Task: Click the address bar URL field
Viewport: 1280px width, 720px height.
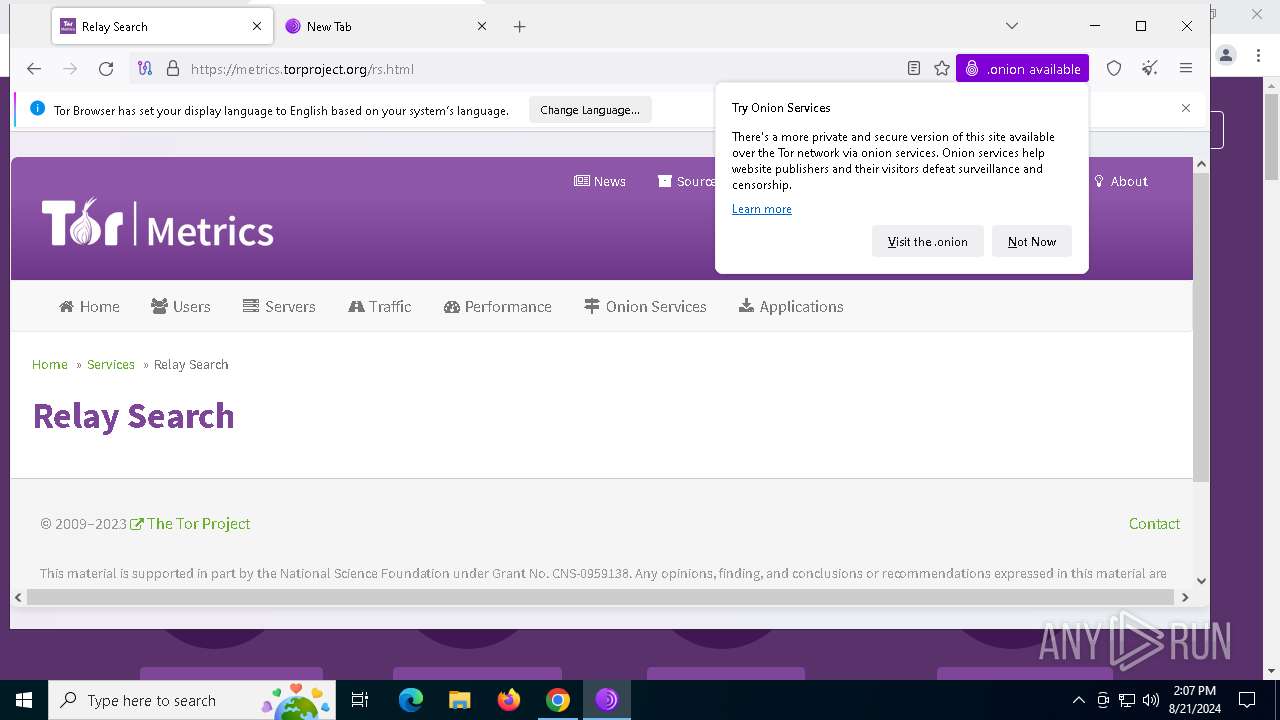Action: [x=540, y=69]
